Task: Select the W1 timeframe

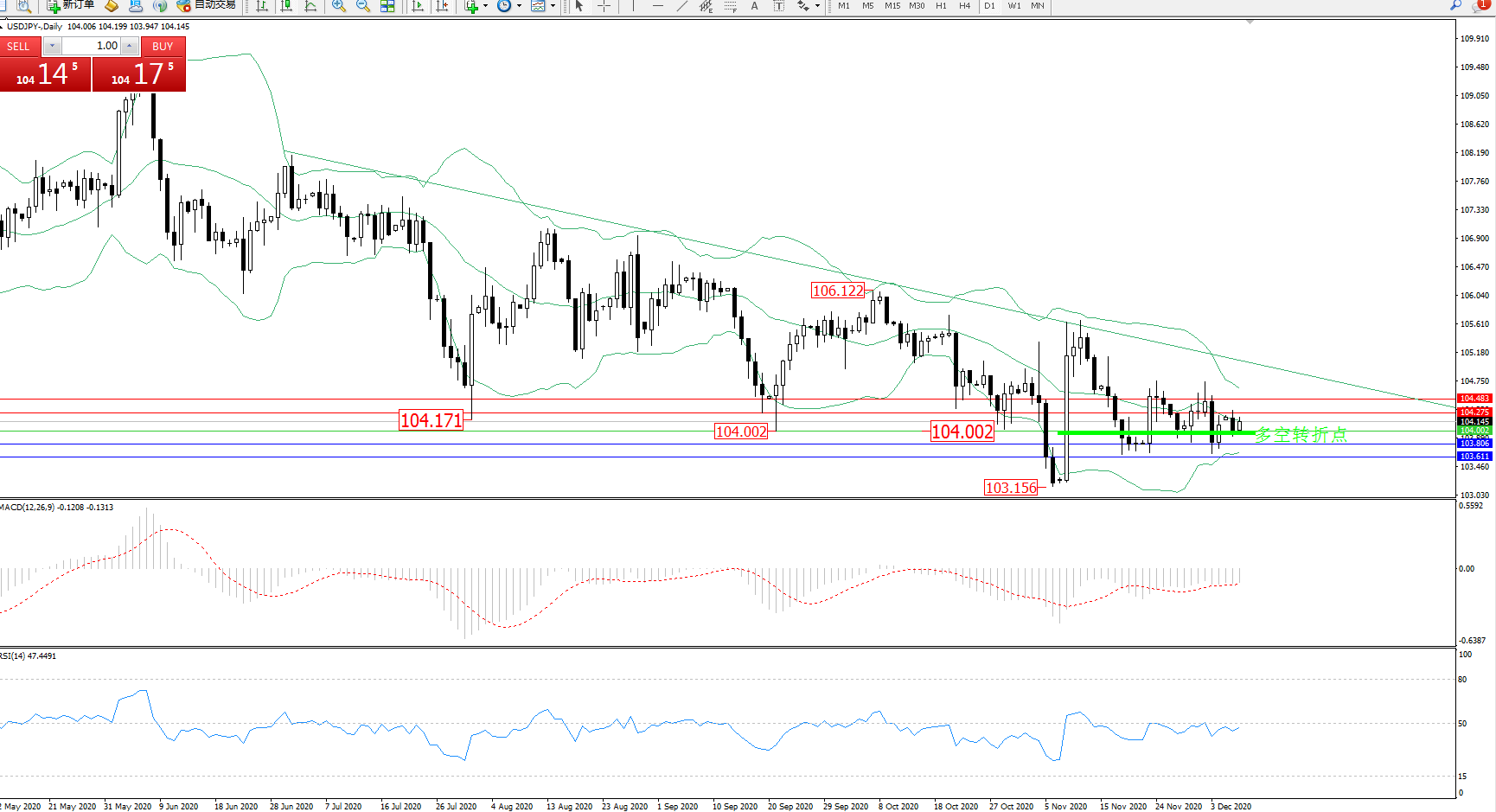Action: pos(1013,6)
